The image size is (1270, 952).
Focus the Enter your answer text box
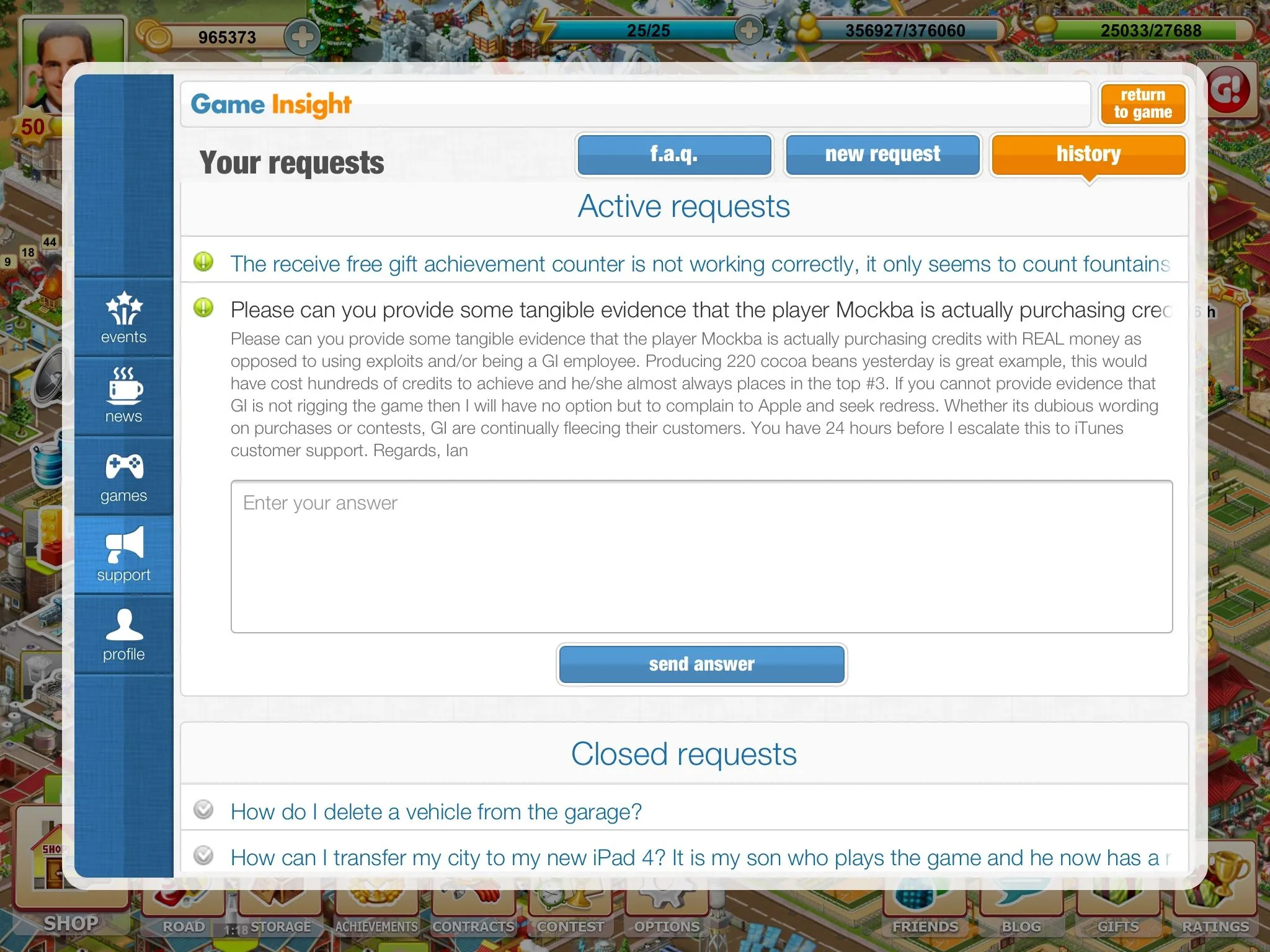[701, 556]
